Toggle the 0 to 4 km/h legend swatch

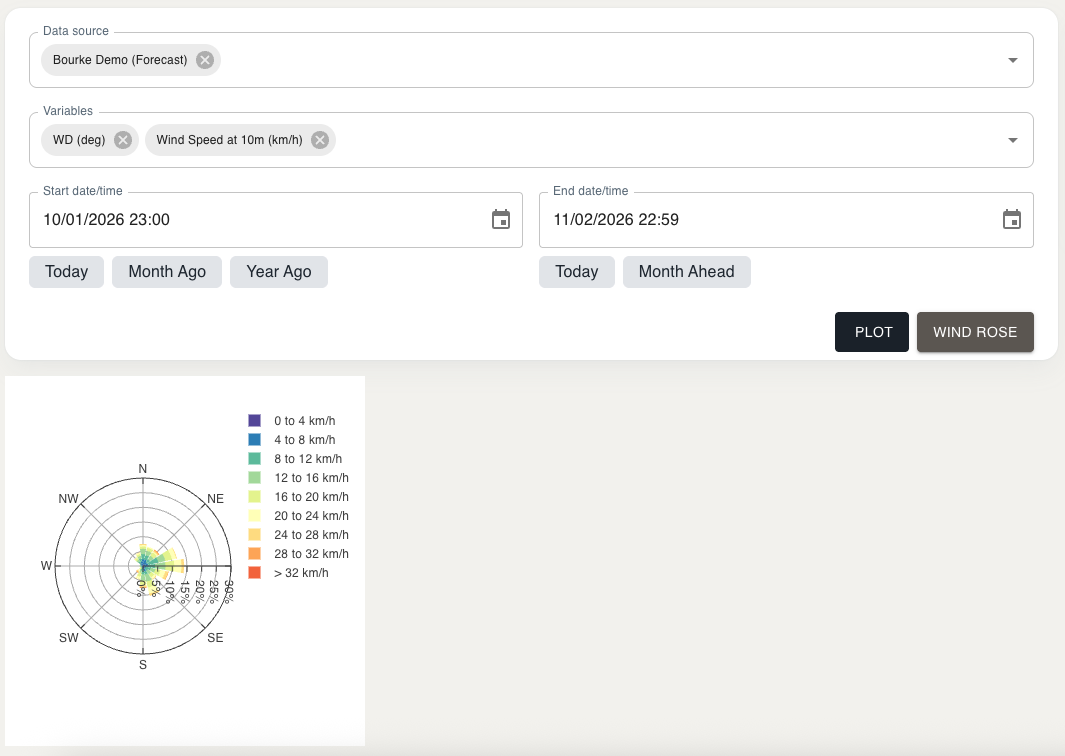click(x=255, y=421)
